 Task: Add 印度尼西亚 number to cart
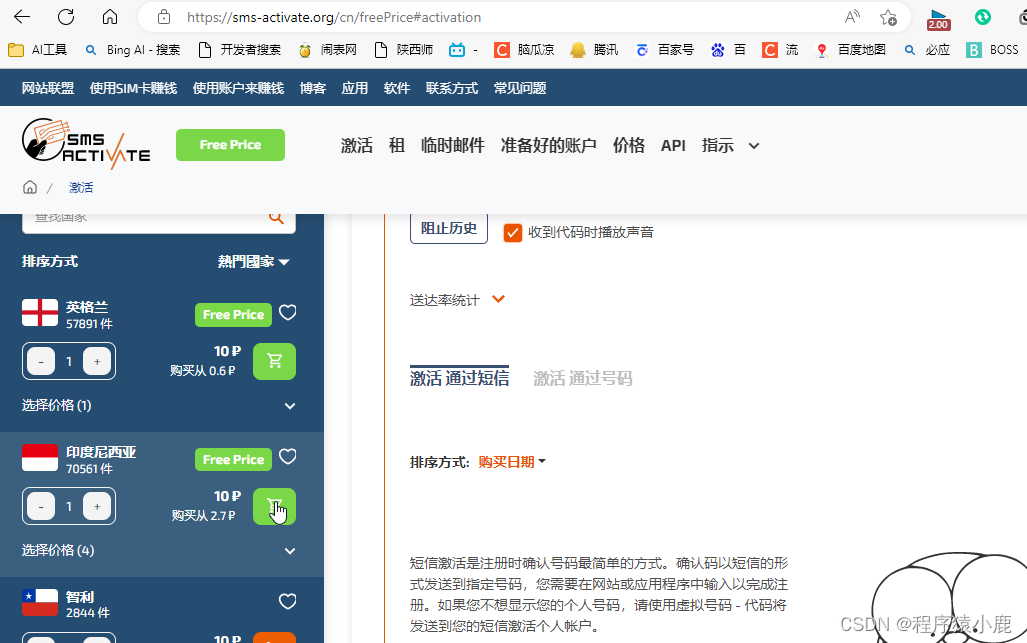pyautogui.click(x=274, y=506)
